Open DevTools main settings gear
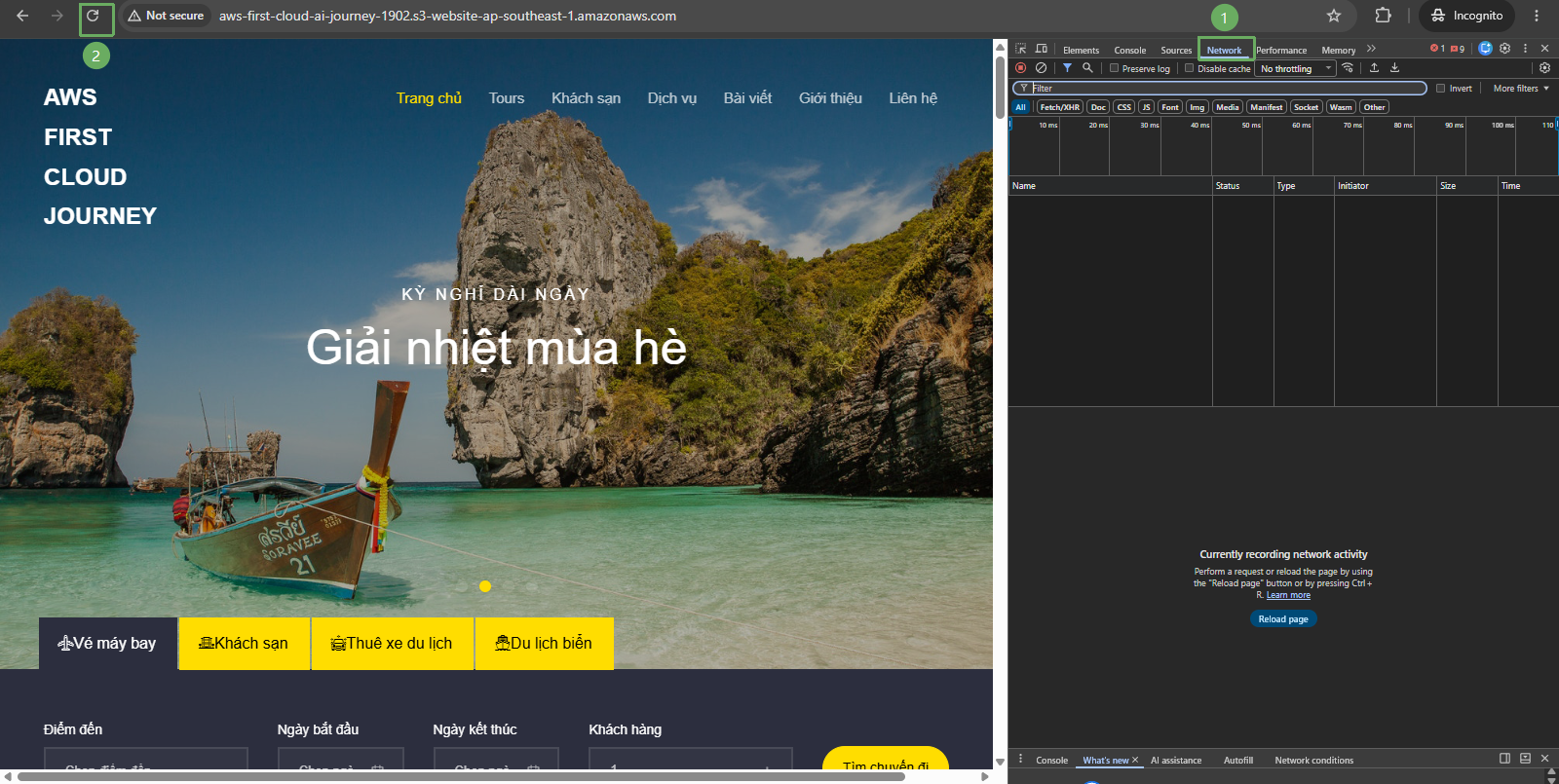The image size is (1559, 784). click(1505, 49)
